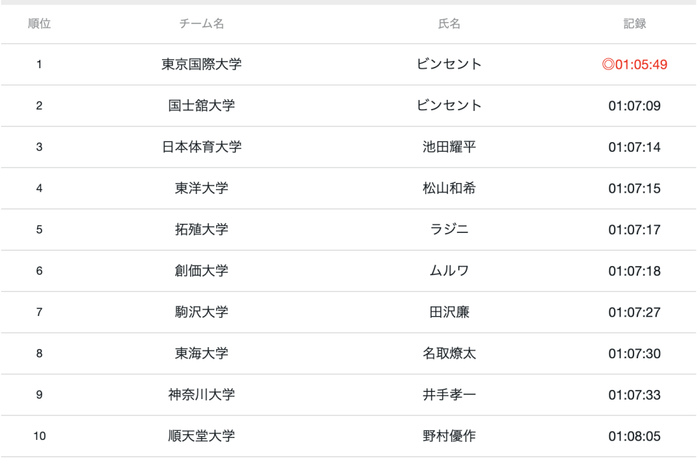The height and width of the screenshot is (462, 700).
Task: Select team name 拓殖大学
Action: [201, 229]
